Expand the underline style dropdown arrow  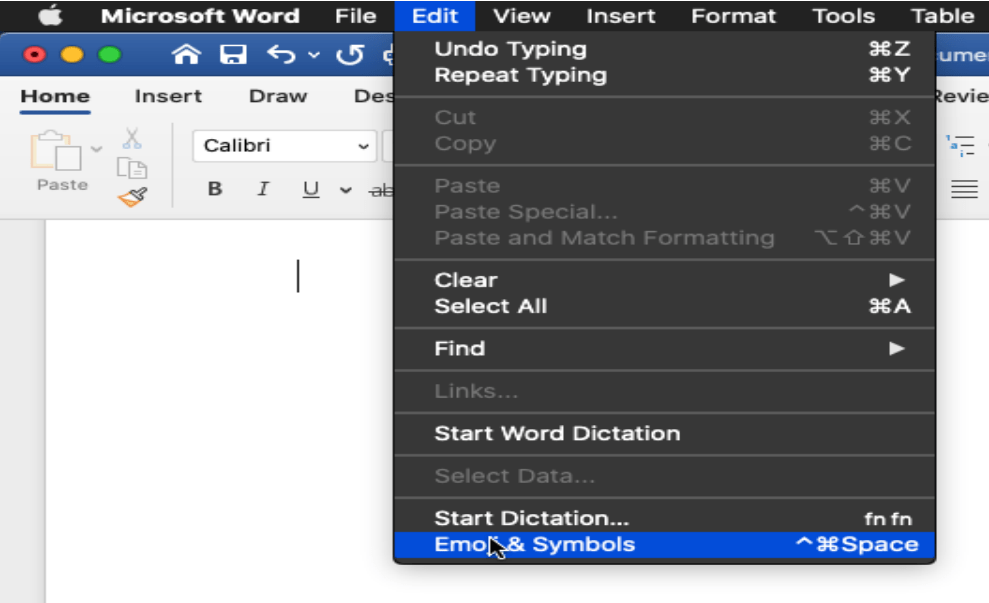click(345, 190)
